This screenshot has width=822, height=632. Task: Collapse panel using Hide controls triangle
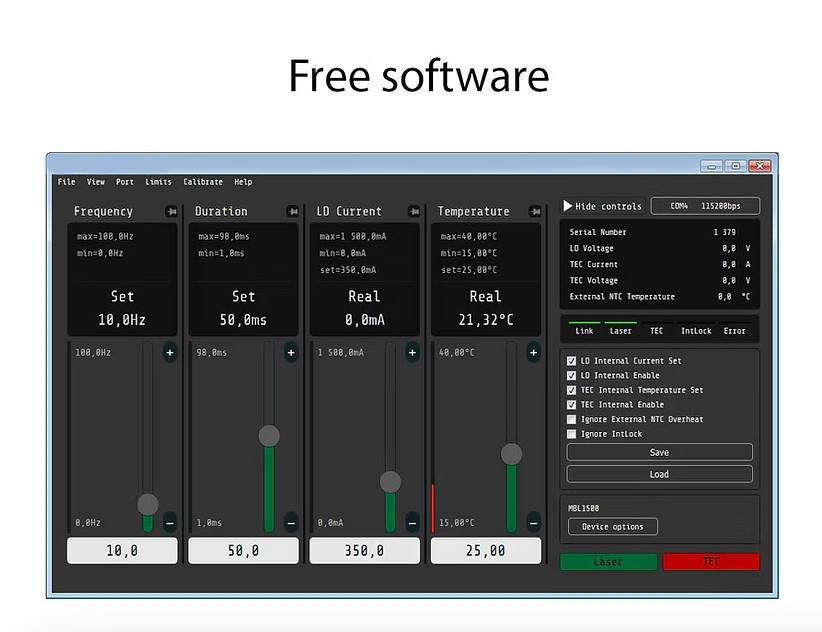tap(568, 206)
